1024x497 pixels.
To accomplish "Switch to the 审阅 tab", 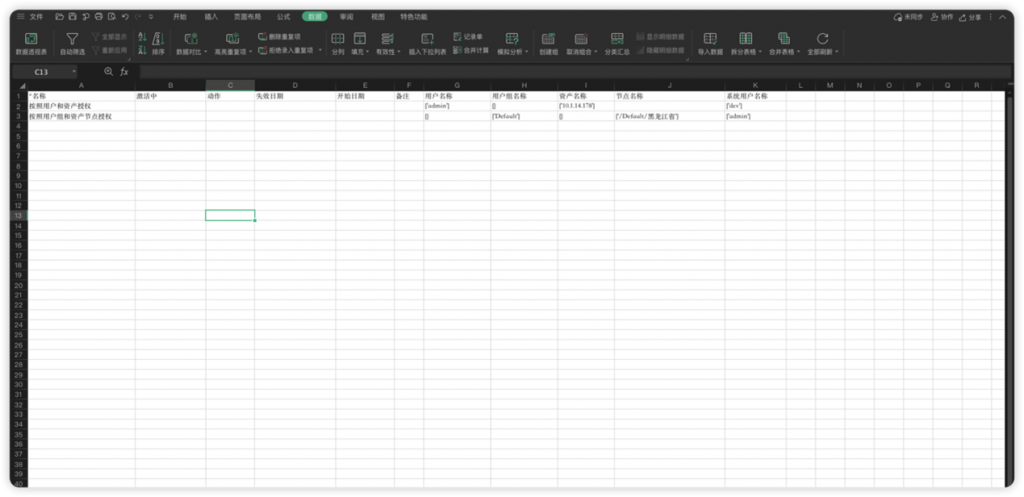I will tap(346, 16).
